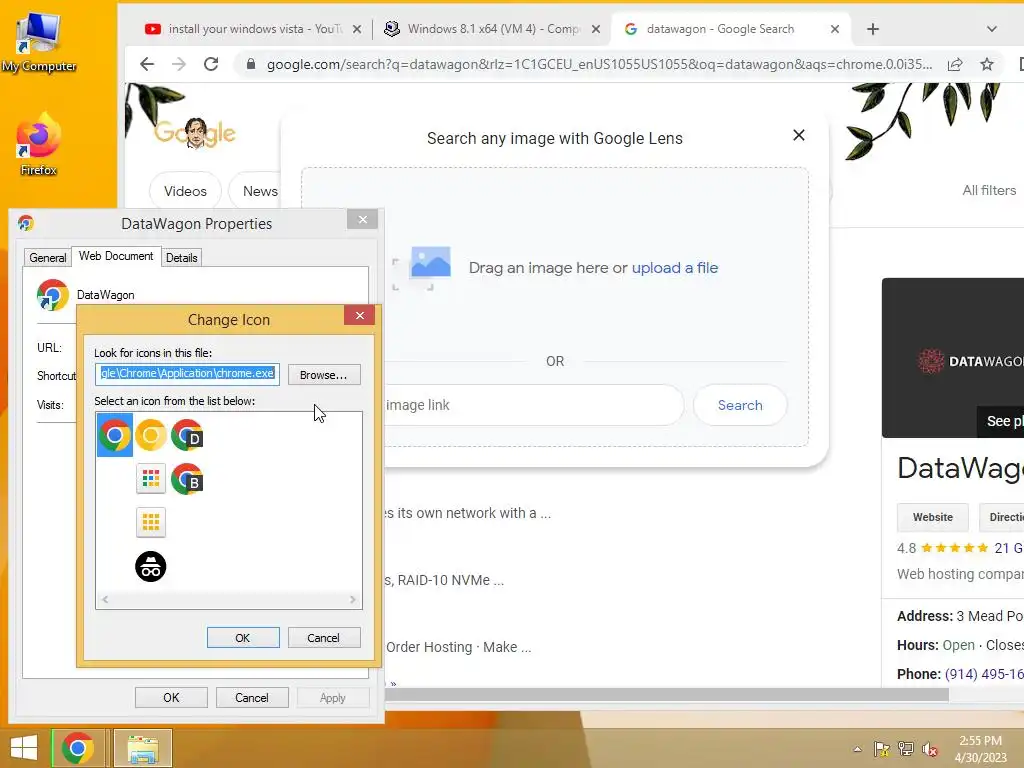The image size is (1024, 768).
Task: Switch to the Details tab
Action: (182, 257)
